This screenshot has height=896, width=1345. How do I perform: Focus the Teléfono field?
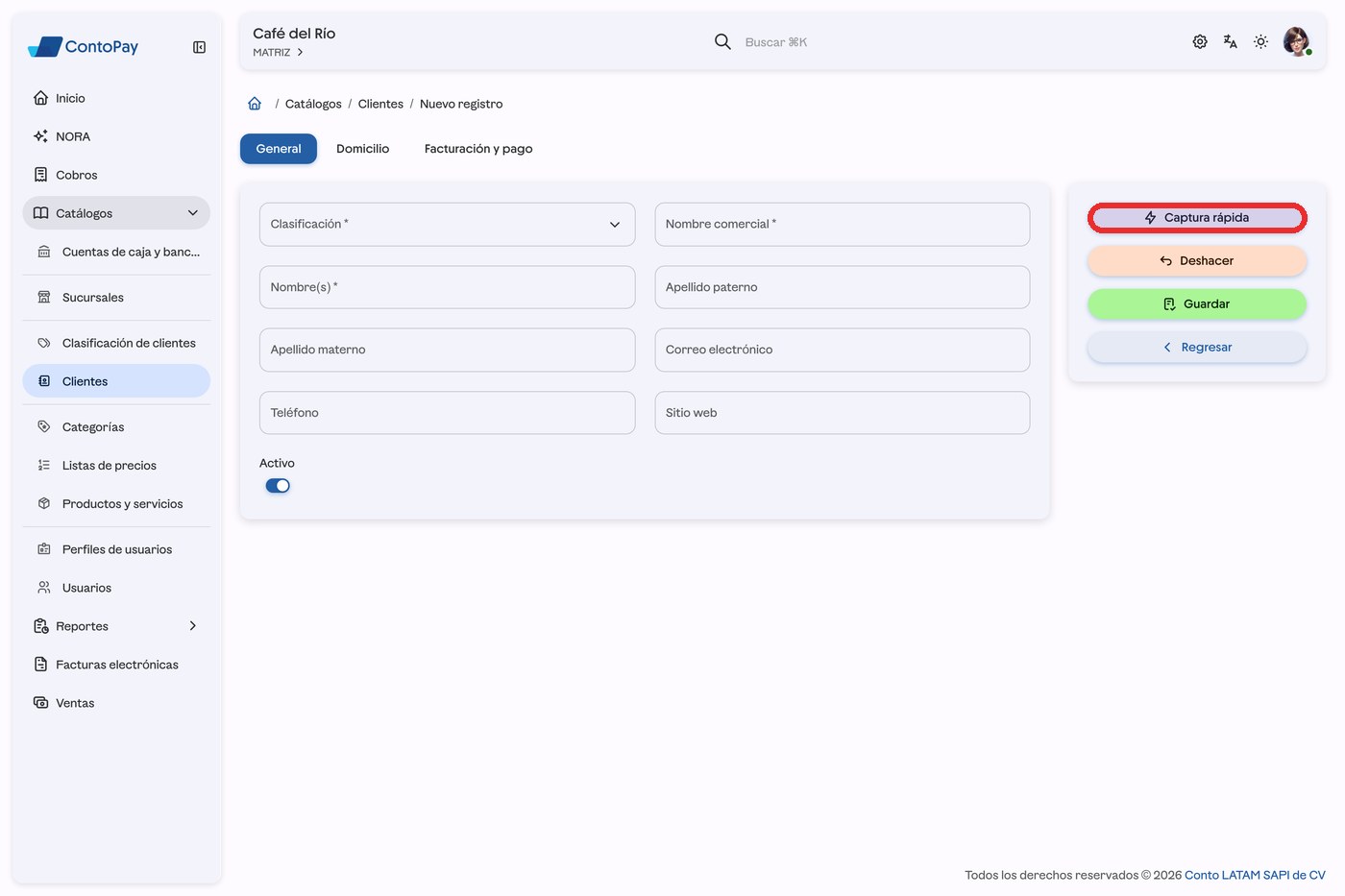447,413
